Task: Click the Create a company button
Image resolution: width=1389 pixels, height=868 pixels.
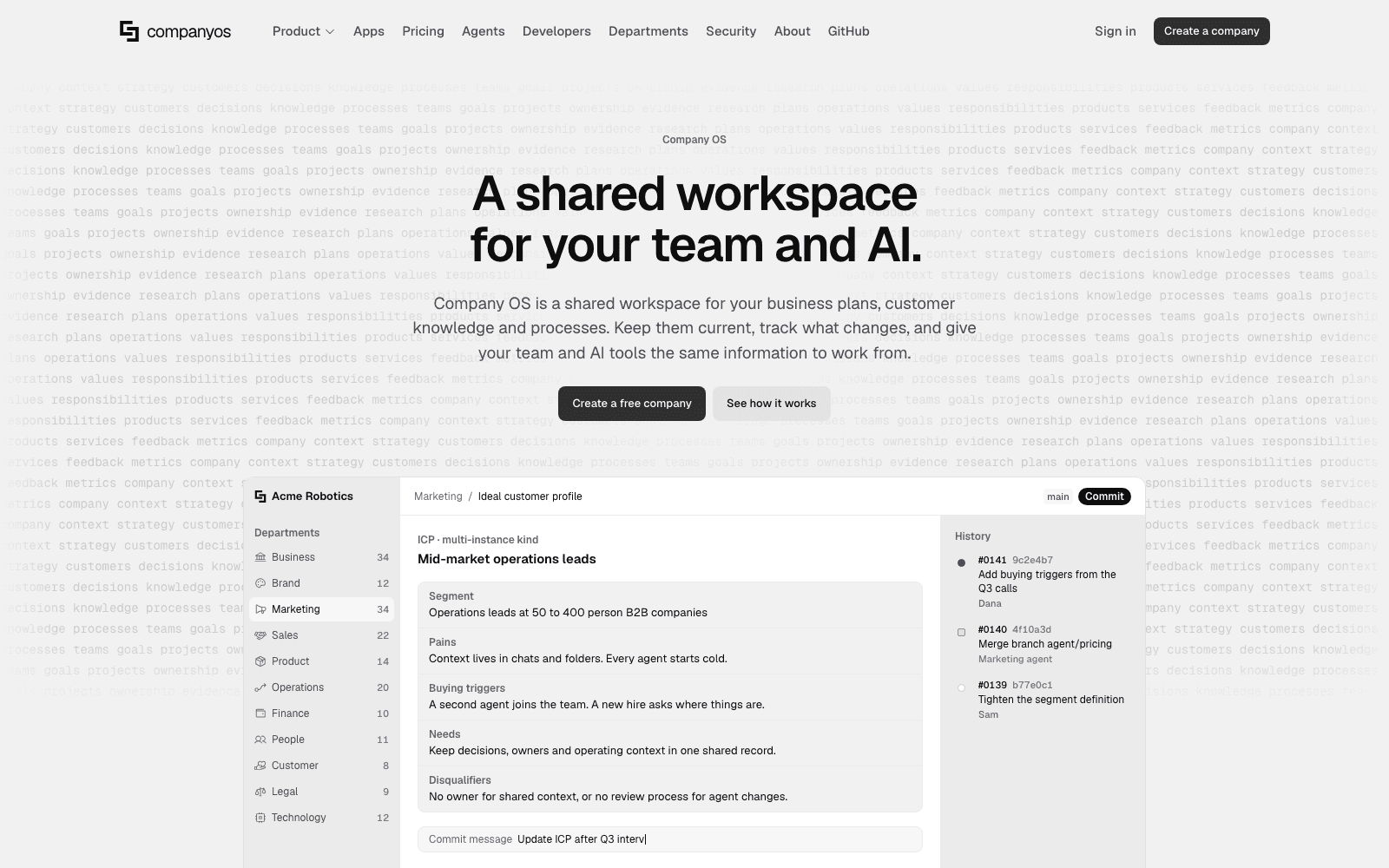Action: tap(1211, 31)
